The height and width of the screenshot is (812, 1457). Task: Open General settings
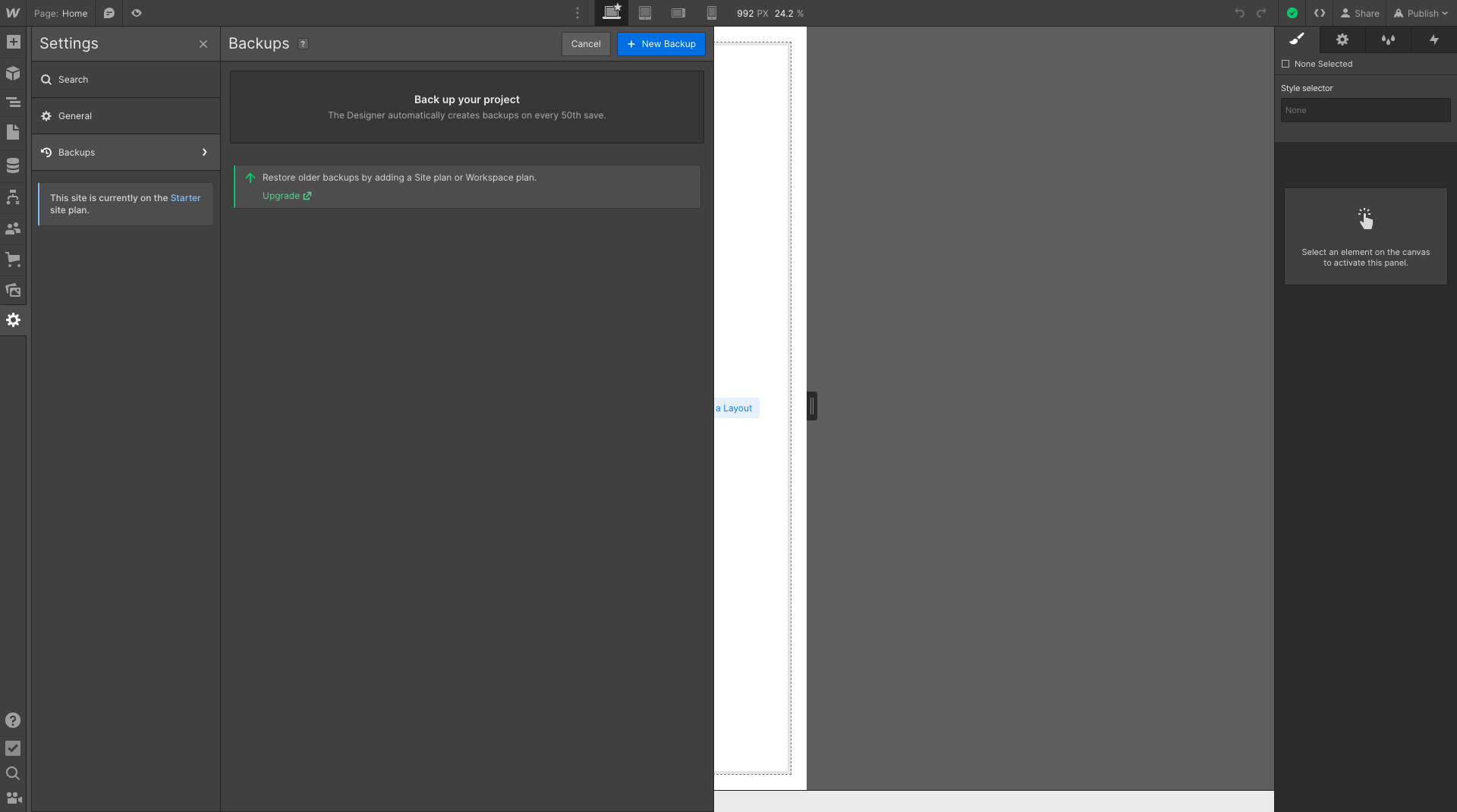pos(126,116)
